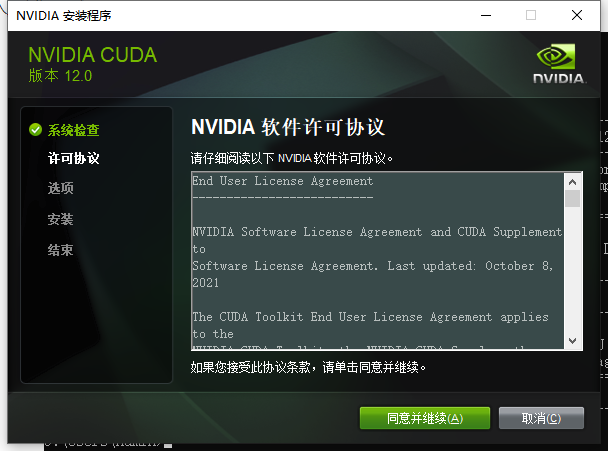608x451 pixels.
Task: Click the 取消(C) cancel button
Action: tap(541, 418)
